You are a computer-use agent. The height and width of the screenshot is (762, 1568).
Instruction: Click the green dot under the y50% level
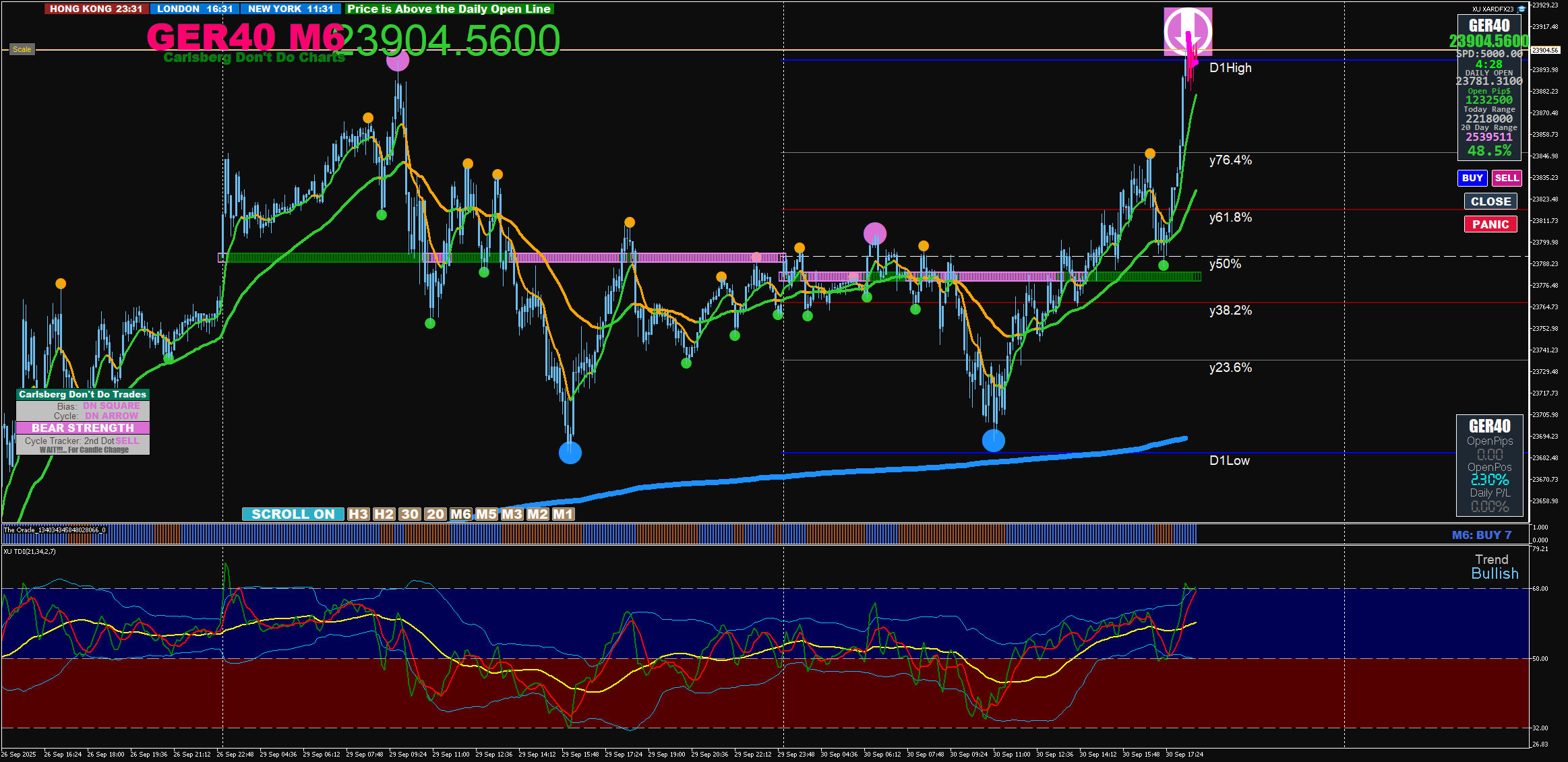tap(1164, 265)
